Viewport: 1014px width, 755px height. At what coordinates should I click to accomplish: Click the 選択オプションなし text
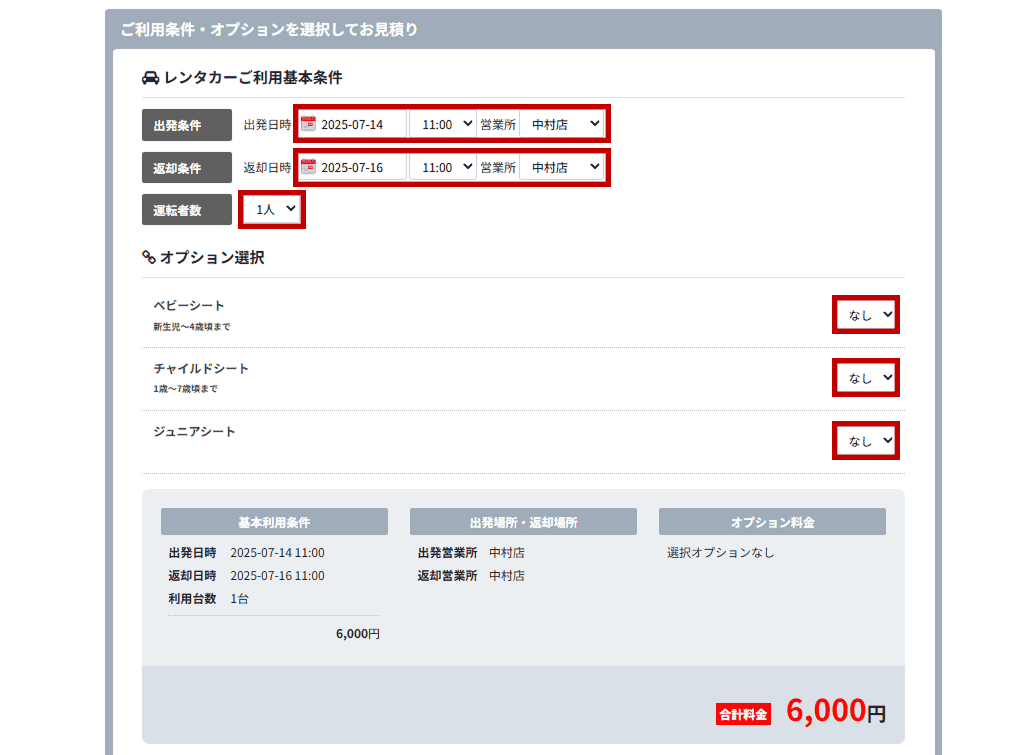click(x=720, y=553)
